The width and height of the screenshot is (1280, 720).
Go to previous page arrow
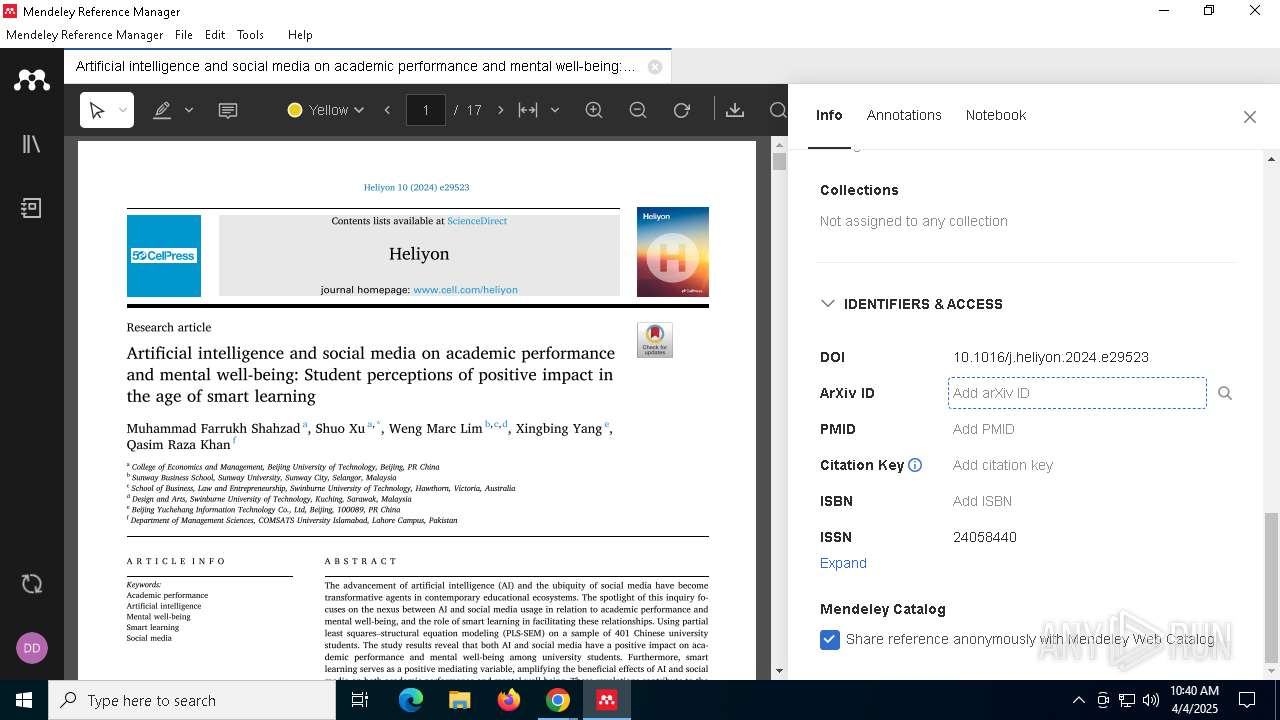coord(387,110)
